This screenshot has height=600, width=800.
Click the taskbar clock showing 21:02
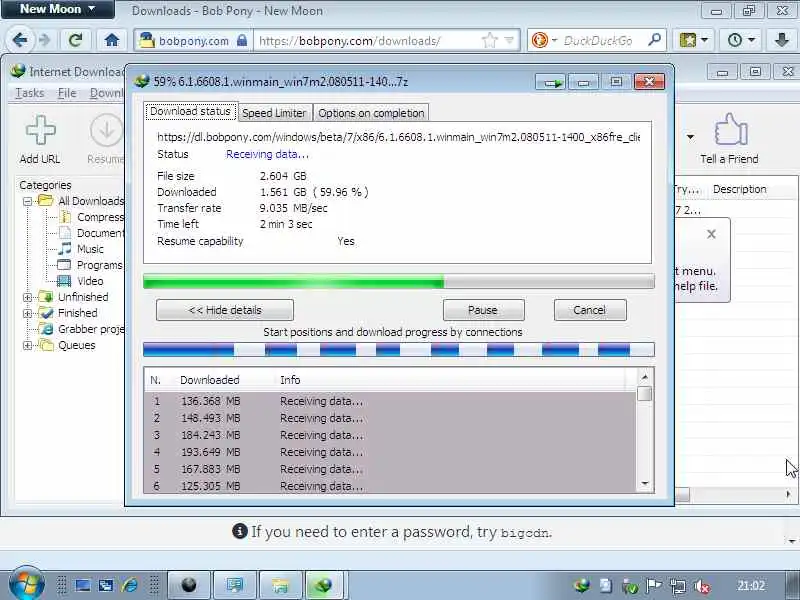click(x=751, y=586)
